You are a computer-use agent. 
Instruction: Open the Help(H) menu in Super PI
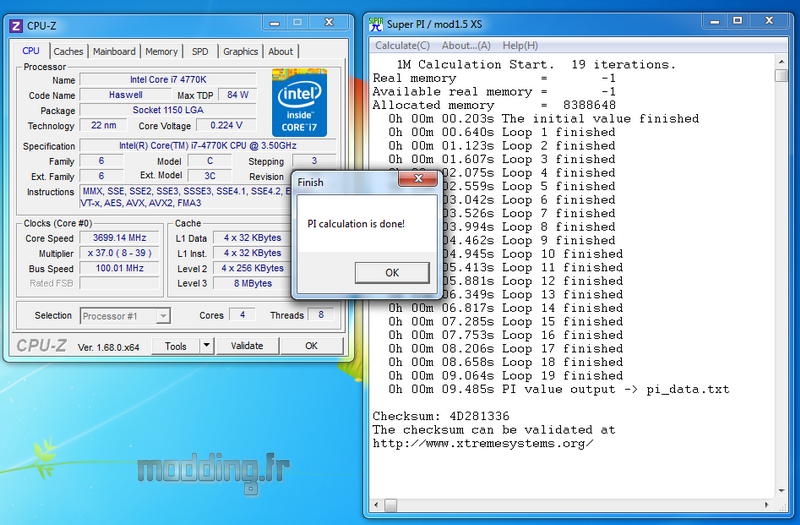click(x=520, y=45)
